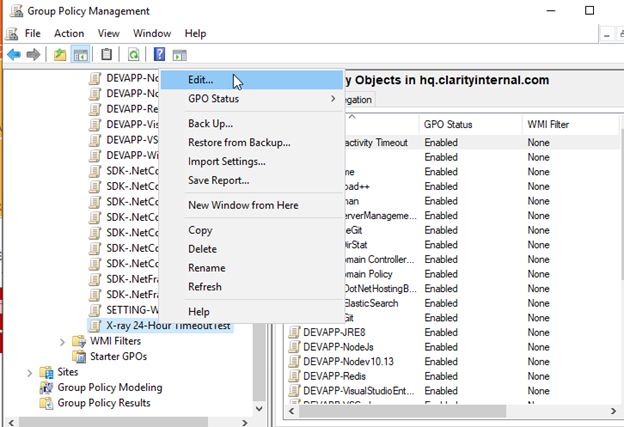This screenshot has width=624, height=427.
Task: Expand the Sites tree node
Action: 29,373
